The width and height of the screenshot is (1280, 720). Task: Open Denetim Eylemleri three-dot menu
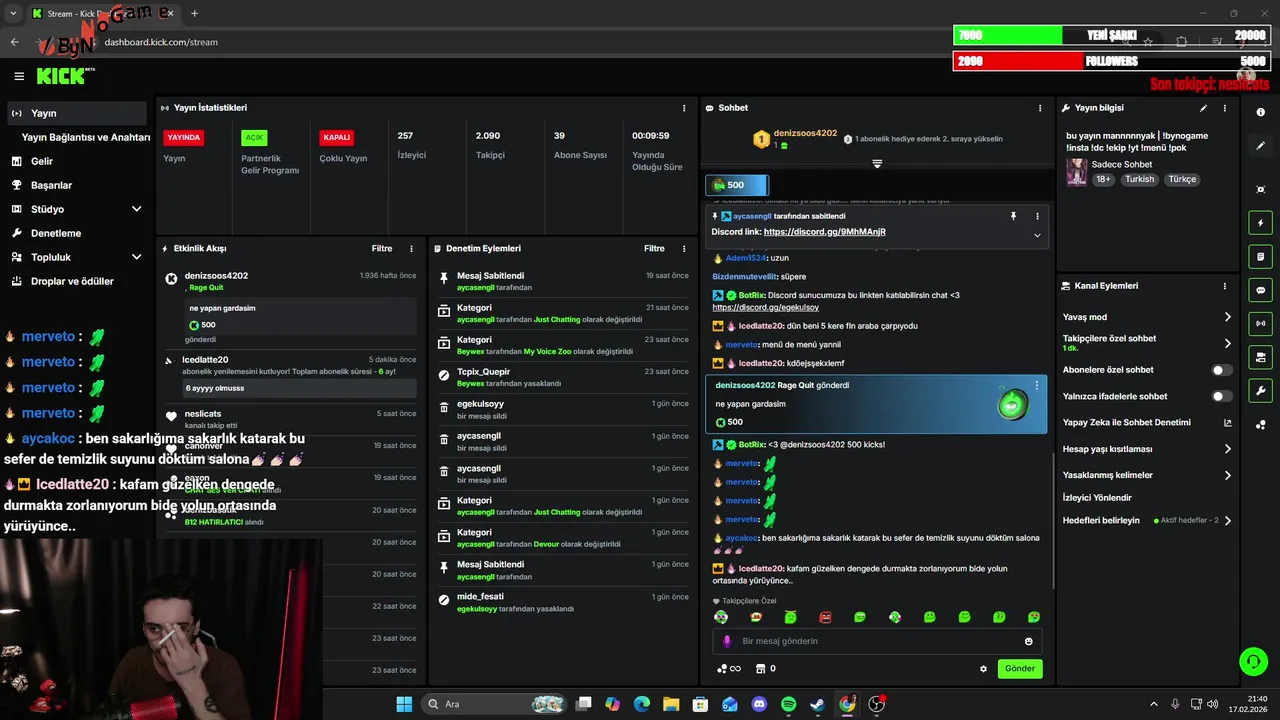coord(684,248)
